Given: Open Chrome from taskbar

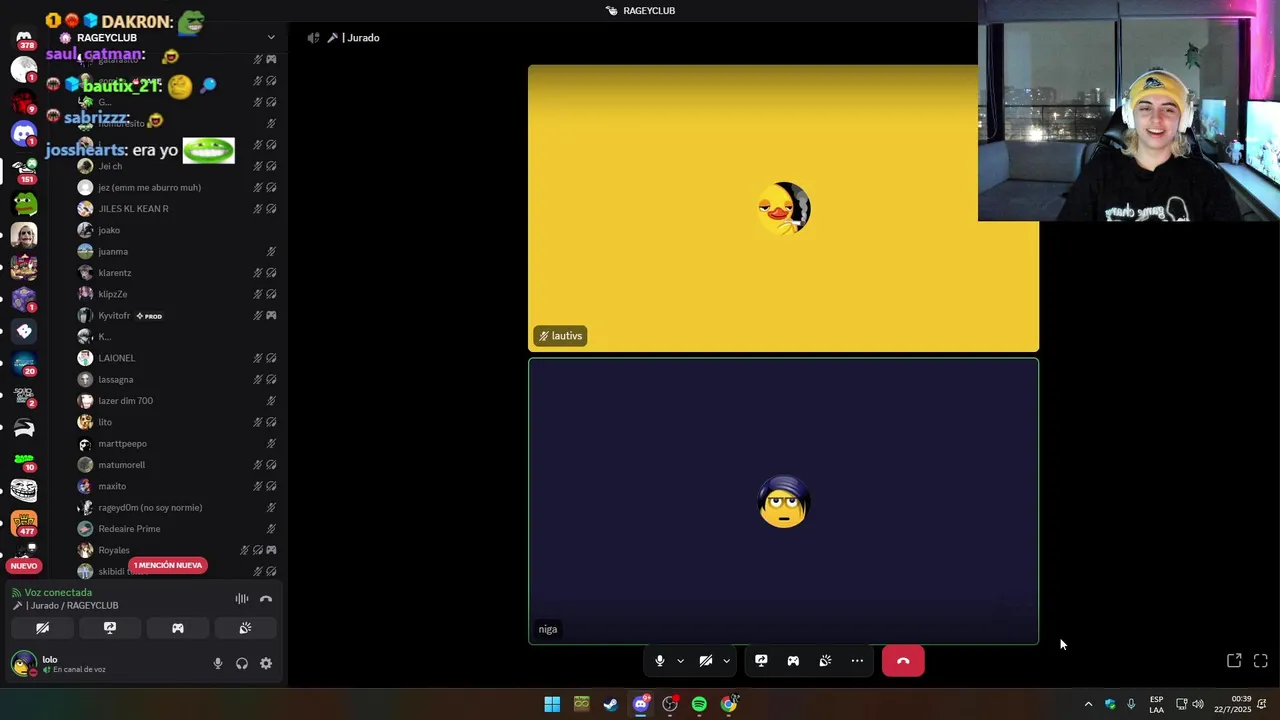Looking at the screenshot, I should (x=729, y=704).
